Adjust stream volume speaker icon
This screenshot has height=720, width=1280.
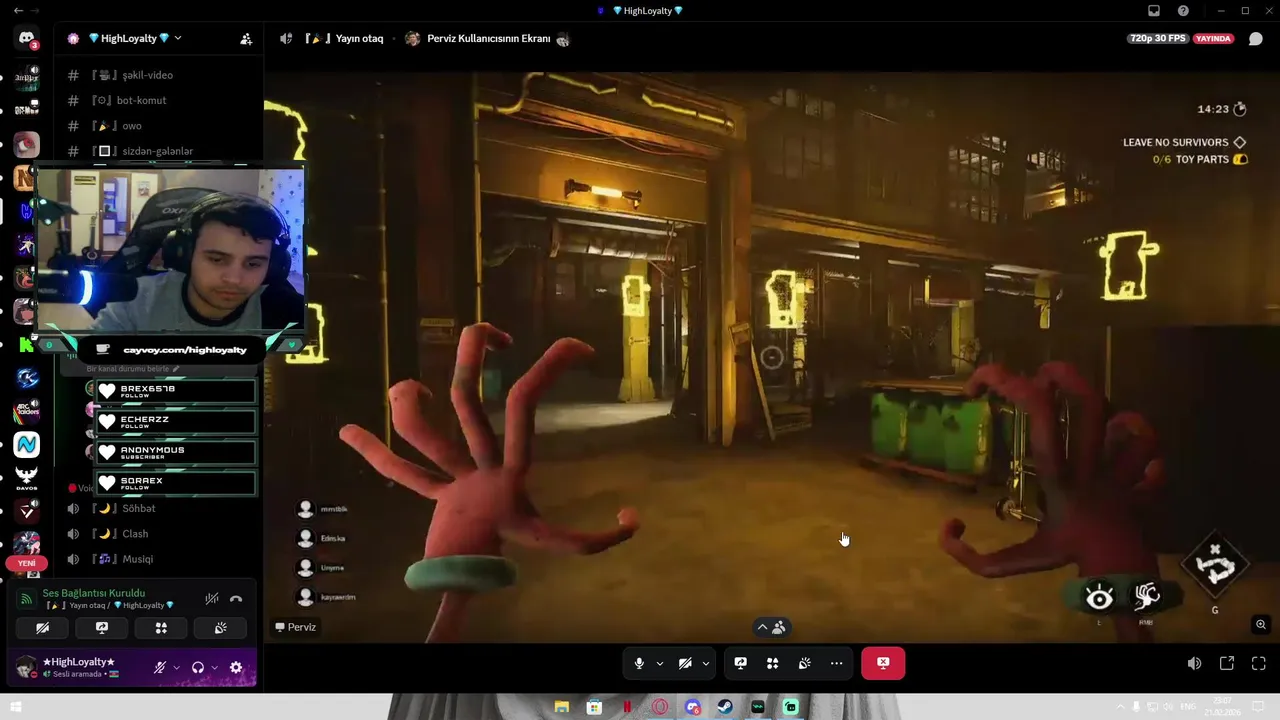(x=1194, y=663)
